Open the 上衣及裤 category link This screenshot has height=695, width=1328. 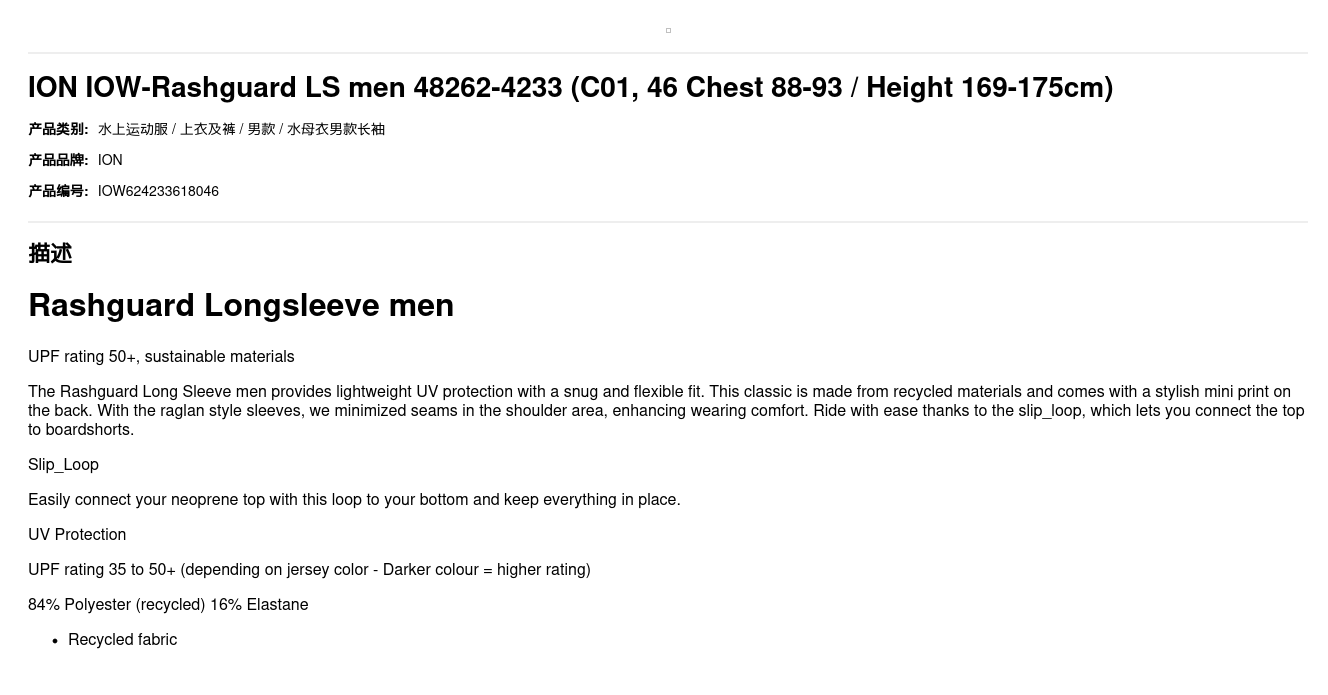coord(207,129)
